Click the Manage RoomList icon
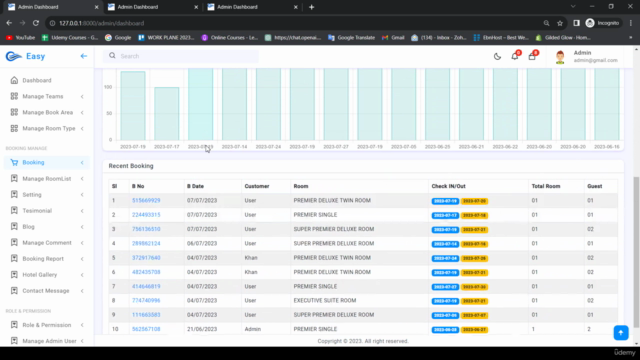This screenshot has width=640, height=360. click(x=14, y=178)
